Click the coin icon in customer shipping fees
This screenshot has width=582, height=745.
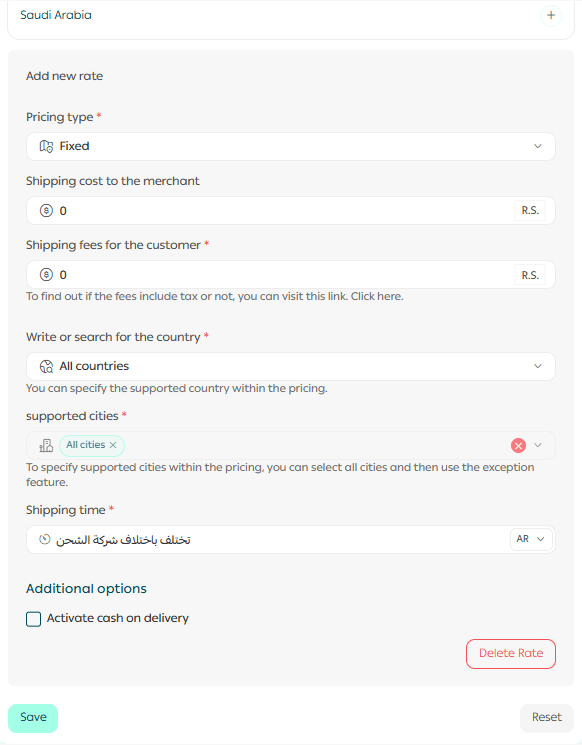[x=46, y=275]
